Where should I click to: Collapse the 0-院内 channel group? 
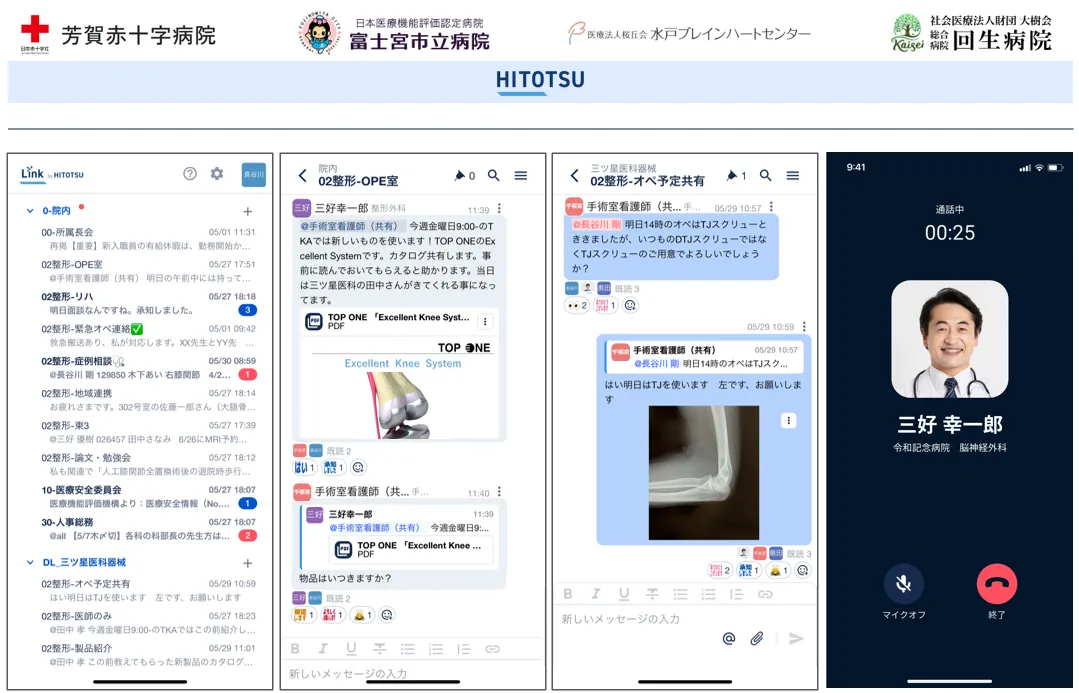[30, 212]
